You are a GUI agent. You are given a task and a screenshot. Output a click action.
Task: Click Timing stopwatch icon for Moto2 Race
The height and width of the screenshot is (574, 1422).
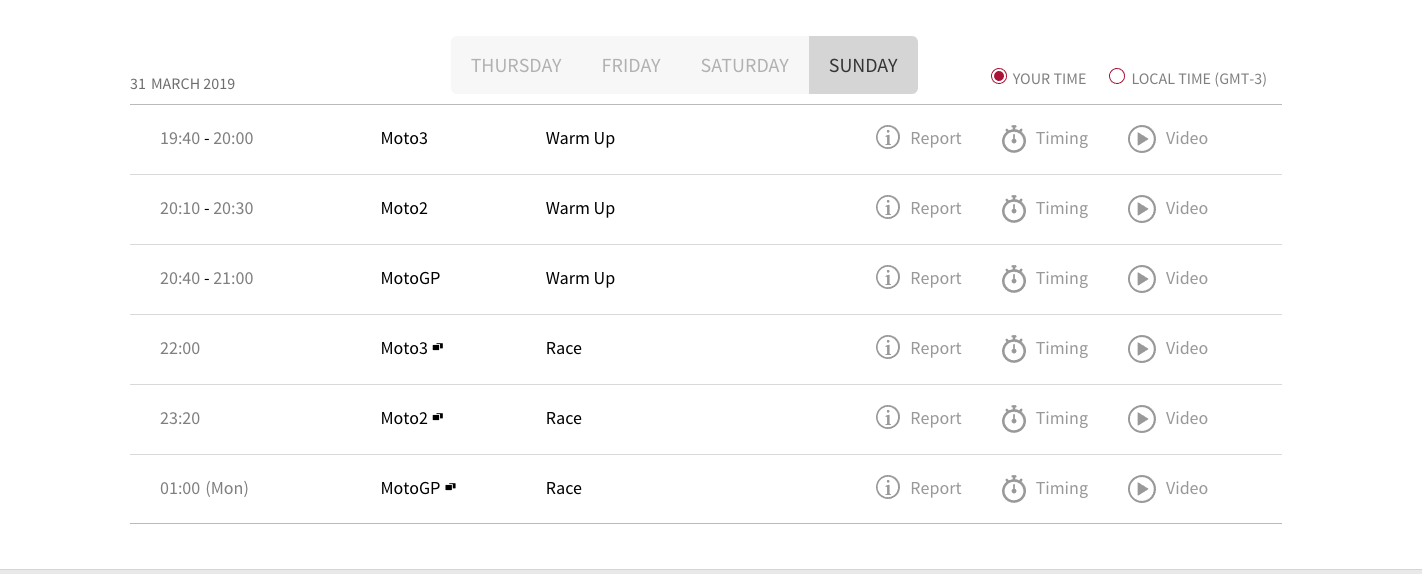click(1014, 419)
